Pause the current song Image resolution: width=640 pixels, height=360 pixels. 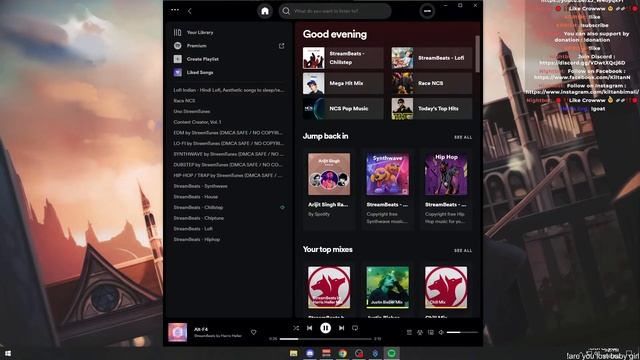coord(325,328)
